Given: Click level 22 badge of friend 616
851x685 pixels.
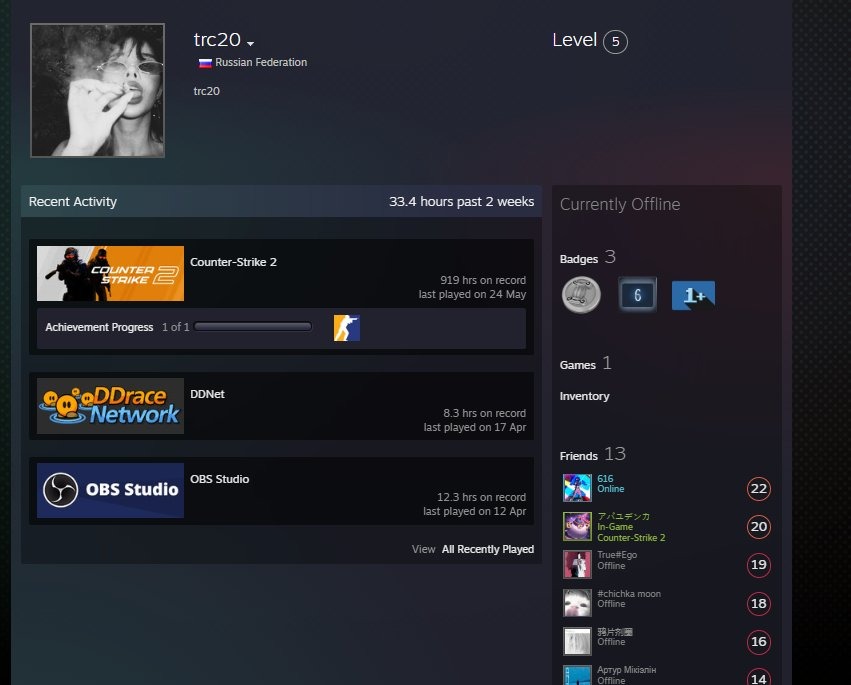Looking at the screenshot, I should 758,489.
